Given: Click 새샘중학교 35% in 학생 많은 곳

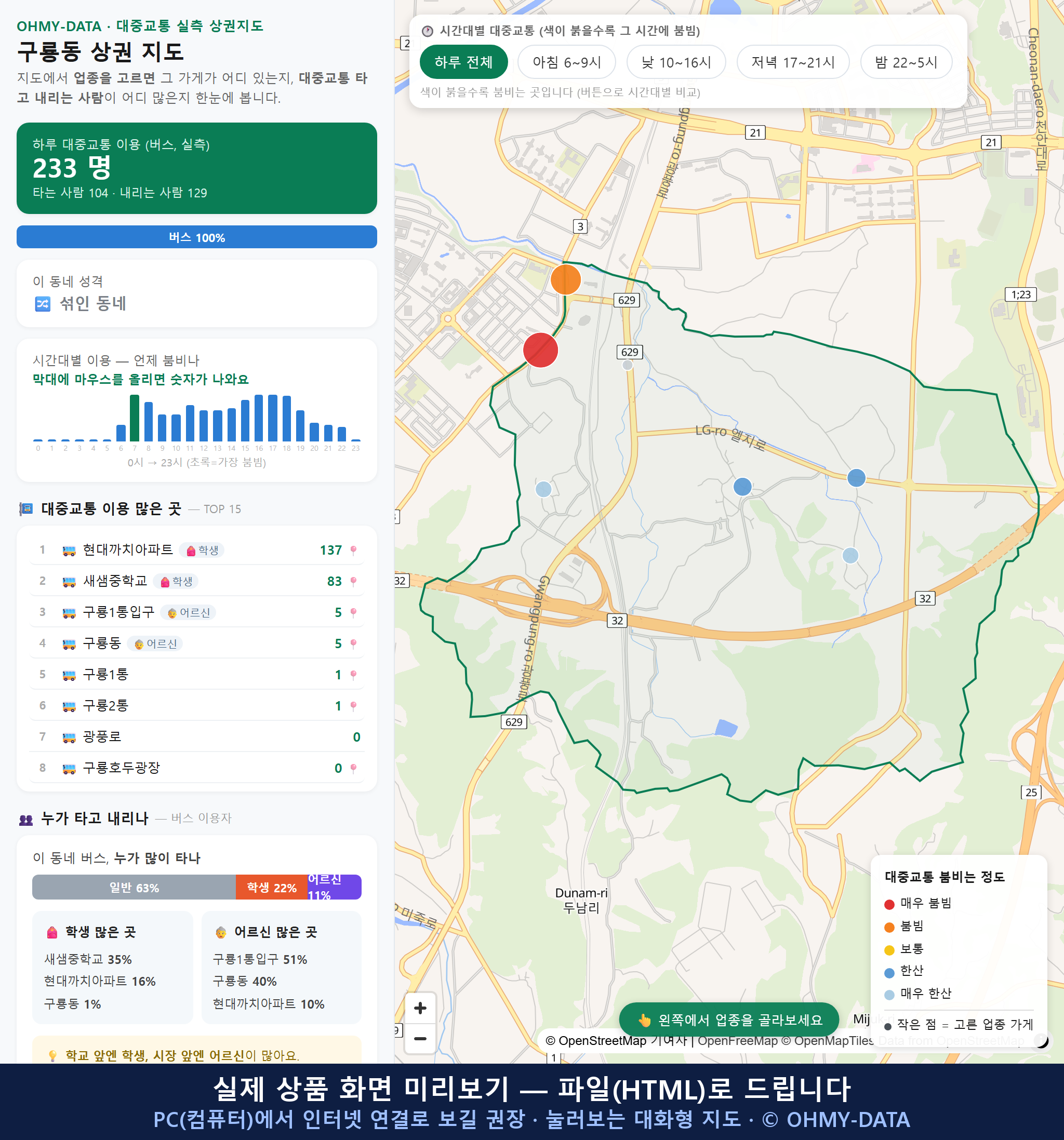Looking at the screenshot, I should tap(88, 959).
